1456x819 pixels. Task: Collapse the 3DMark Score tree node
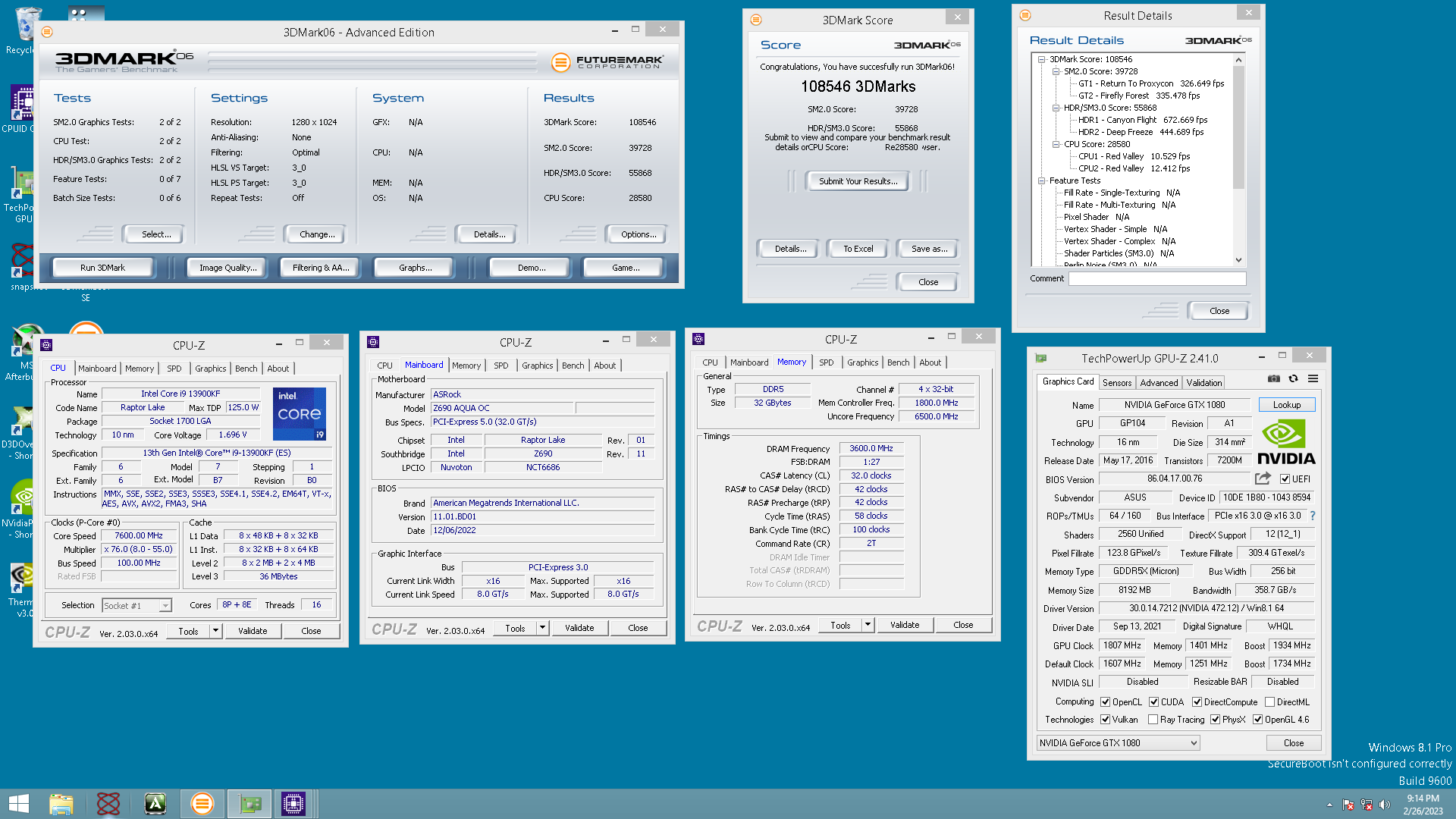(1041, 59)
